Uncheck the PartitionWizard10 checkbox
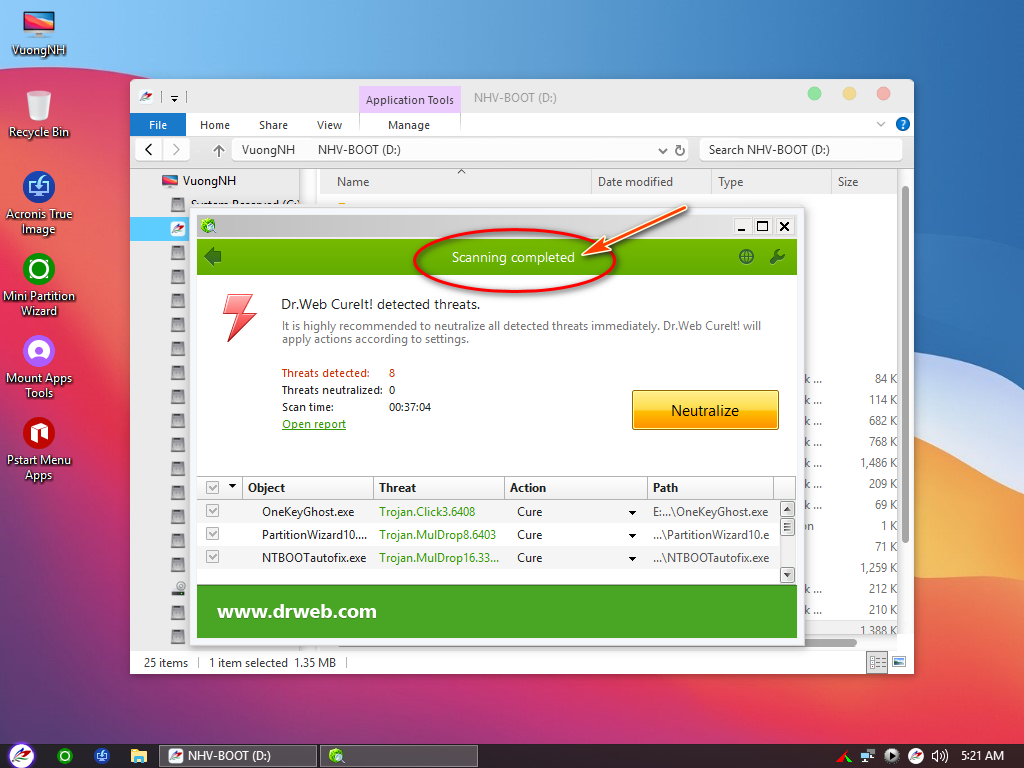The image size is (1024, 768). click(x=212, y=534)
